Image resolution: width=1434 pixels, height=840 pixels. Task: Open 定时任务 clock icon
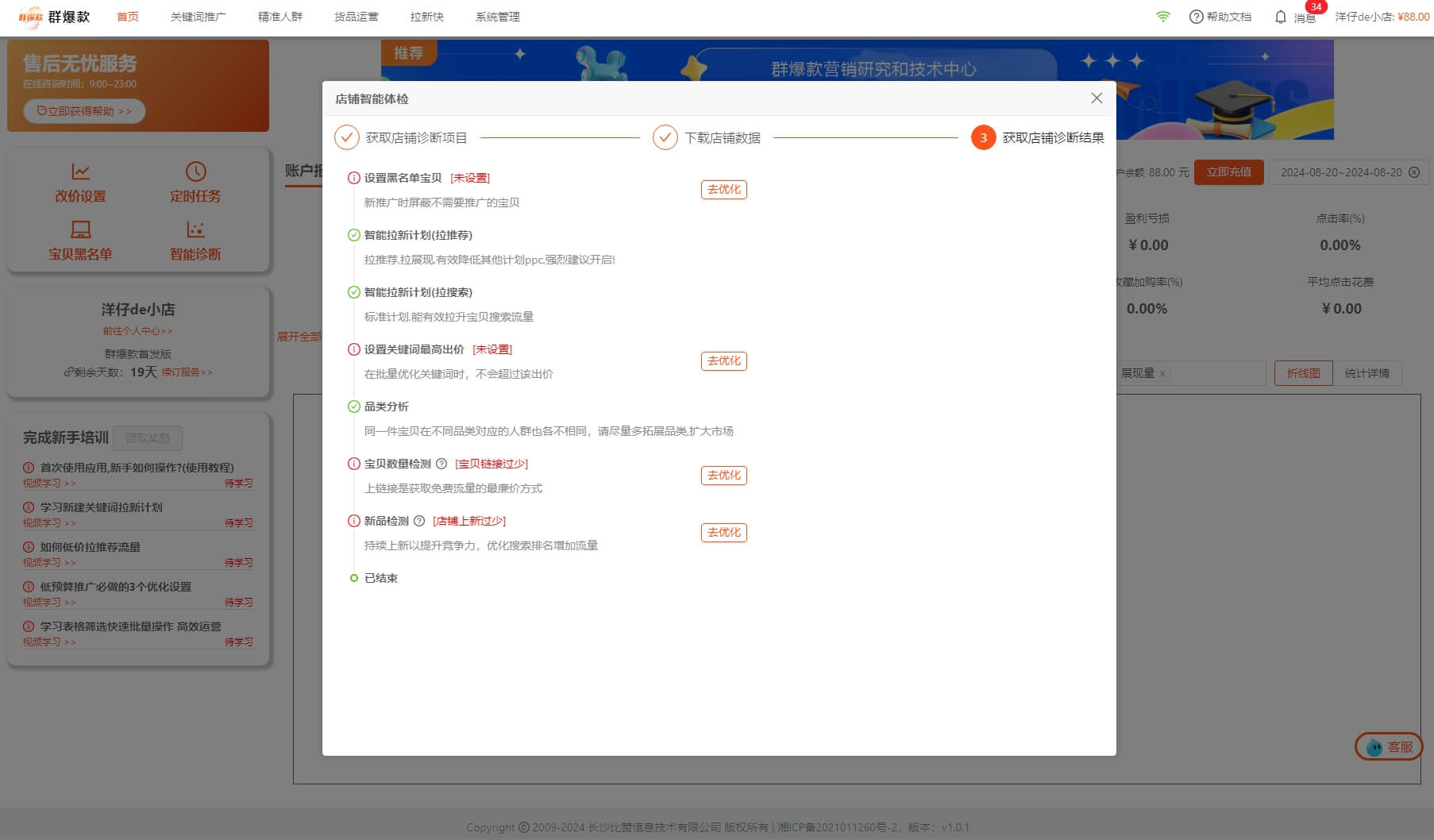[195, 171]
